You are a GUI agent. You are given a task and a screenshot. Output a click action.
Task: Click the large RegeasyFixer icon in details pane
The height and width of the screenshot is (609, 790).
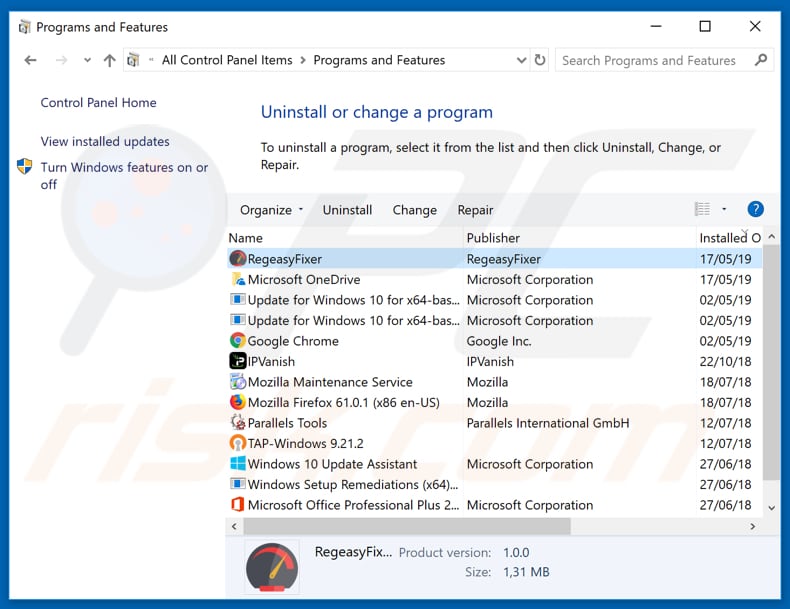tap(272, 567)
